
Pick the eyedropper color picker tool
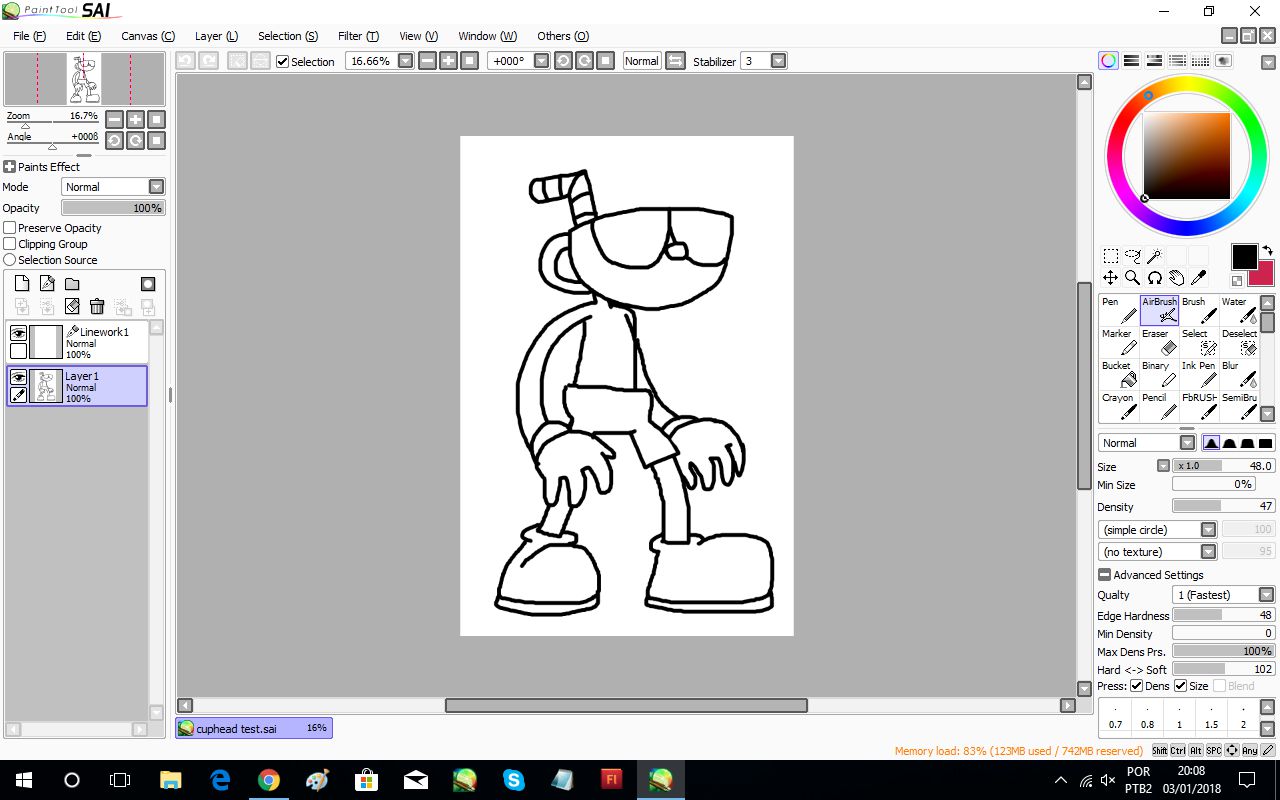coord(1198,278)
